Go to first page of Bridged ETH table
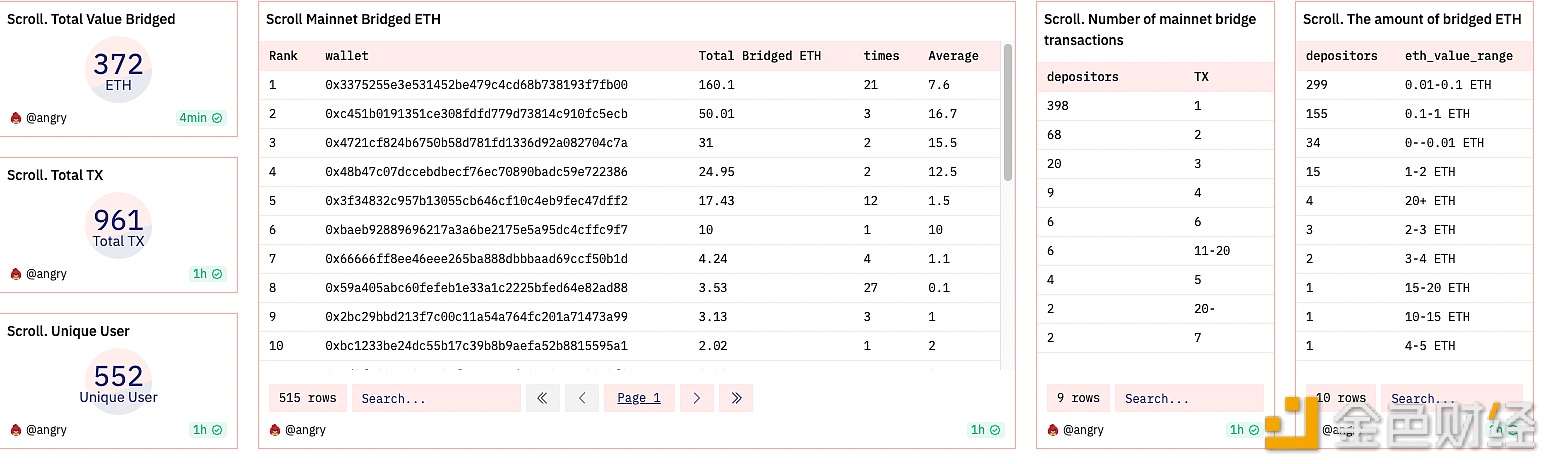The height and width of the screenshot is (464, 1550). 542,398
